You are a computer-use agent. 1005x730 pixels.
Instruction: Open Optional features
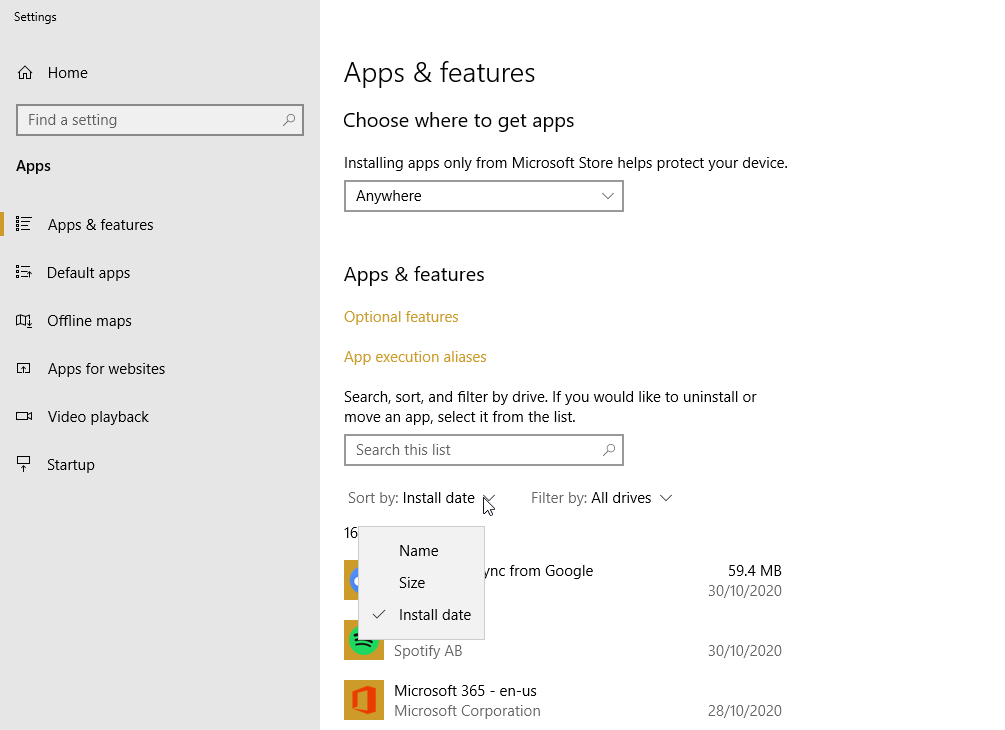pos(401,316)
